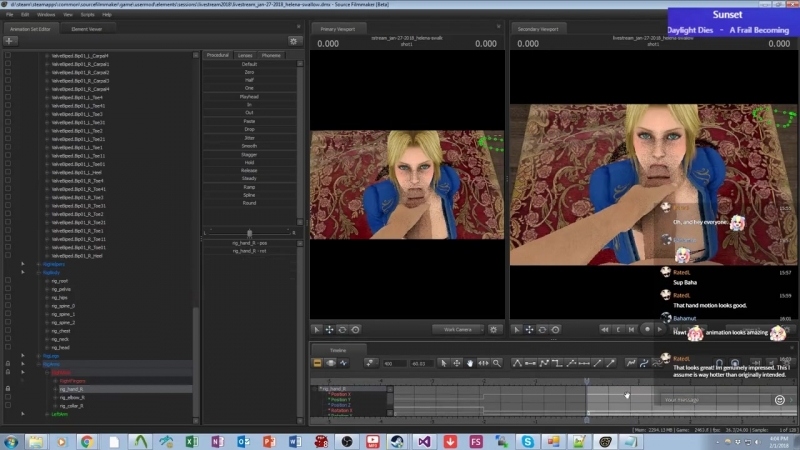The image size is (800, 450).
Task: Open the Animation Set Editor settings gear
Action: coord(293,41)
